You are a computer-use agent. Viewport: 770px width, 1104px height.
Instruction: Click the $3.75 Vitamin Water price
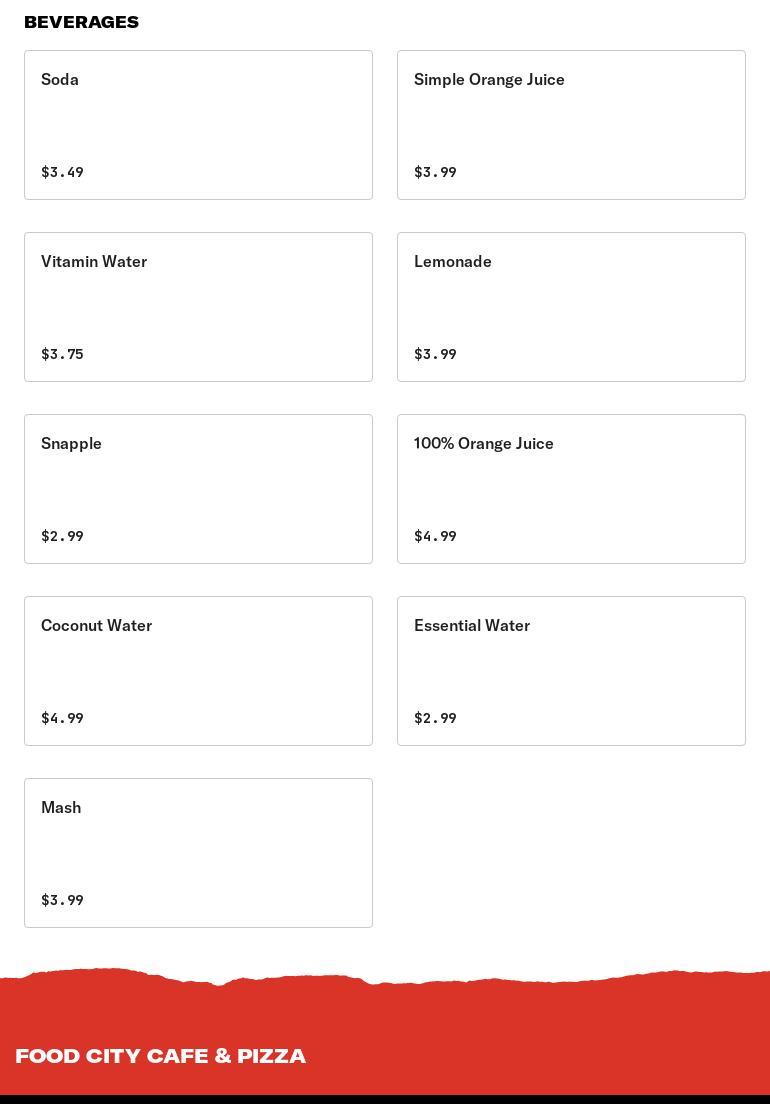click(62, 354)
